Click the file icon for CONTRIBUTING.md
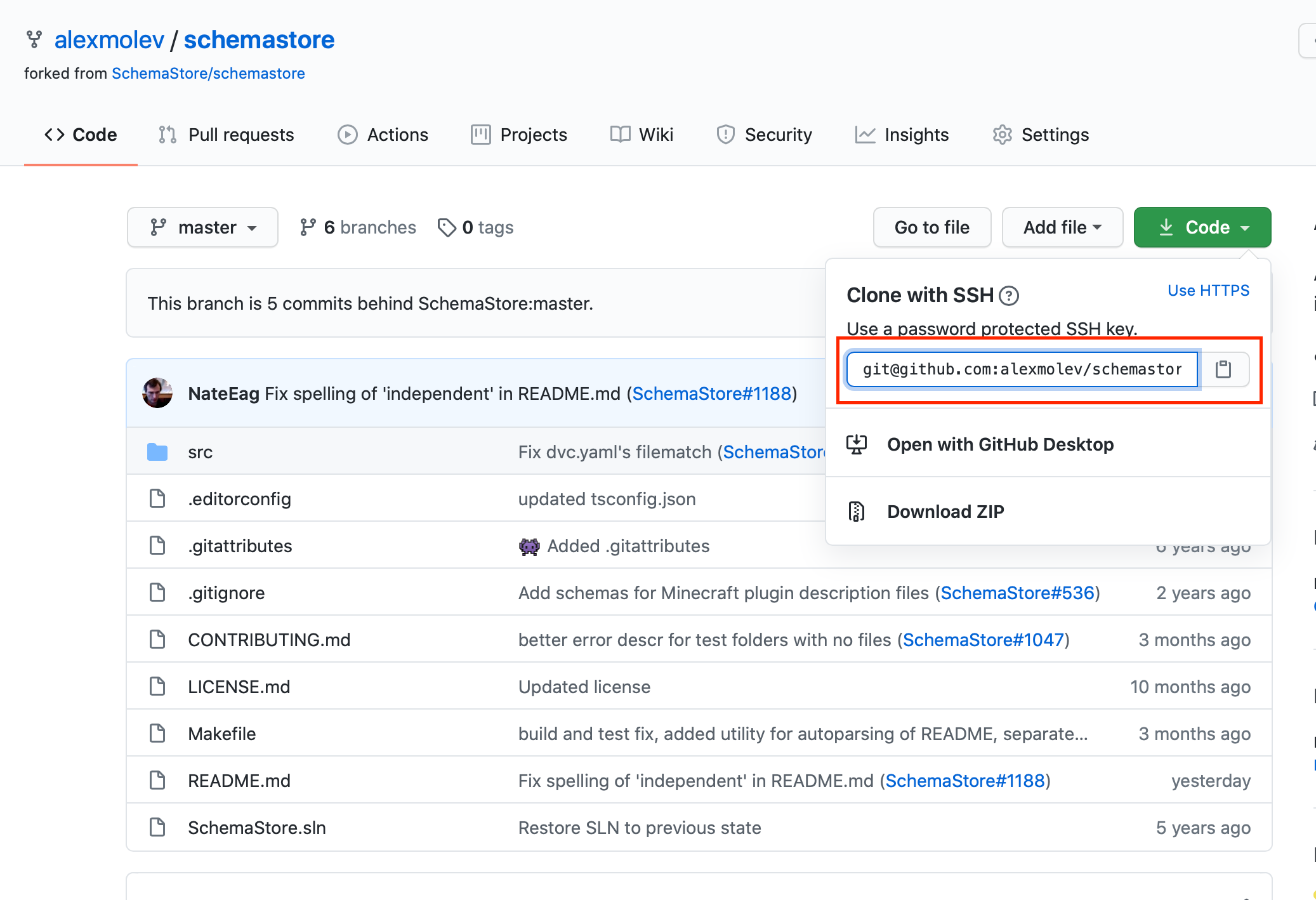 pyautogui.click(x=157, y=640)
